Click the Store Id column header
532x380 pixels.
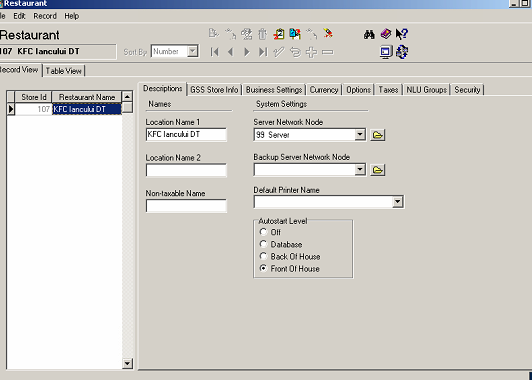pyautogui.click(x=34, y=97)
